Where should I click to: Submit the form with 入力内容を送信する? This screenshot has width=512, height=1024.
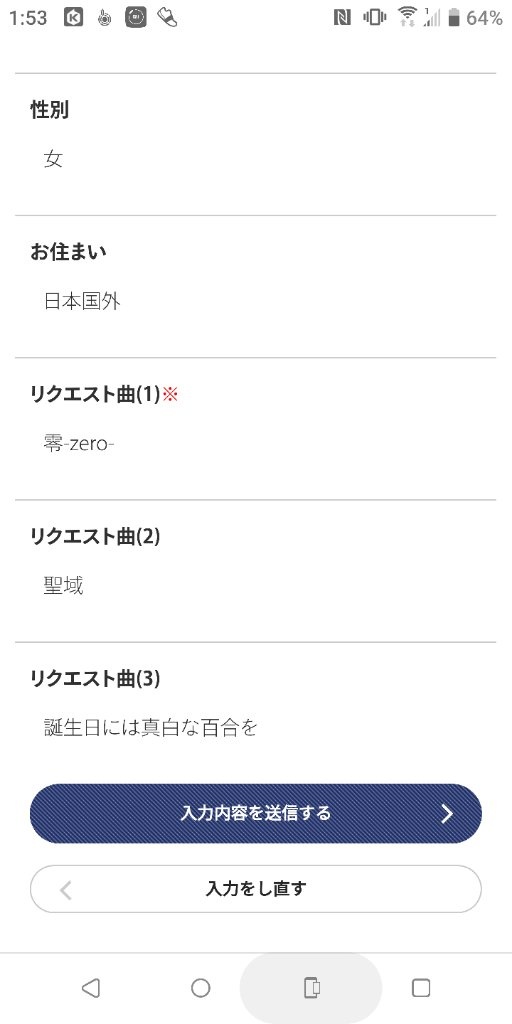(x=256, y=813)
